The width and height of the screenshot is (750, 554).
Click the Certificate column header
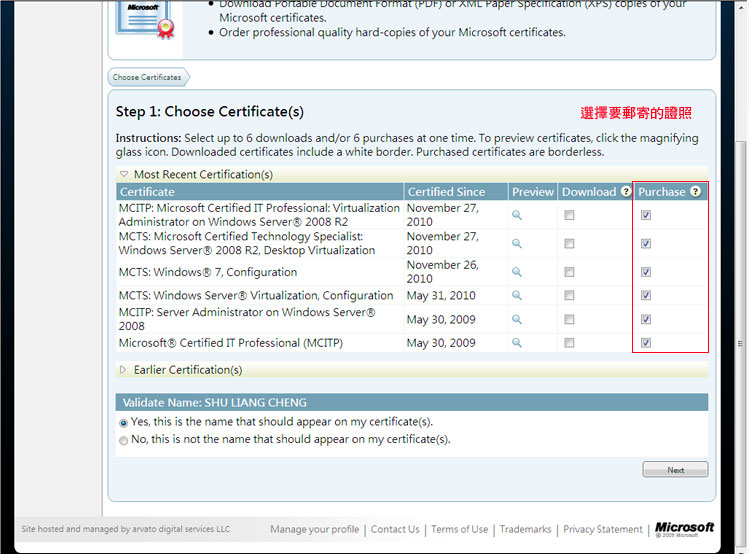(260, 191)
